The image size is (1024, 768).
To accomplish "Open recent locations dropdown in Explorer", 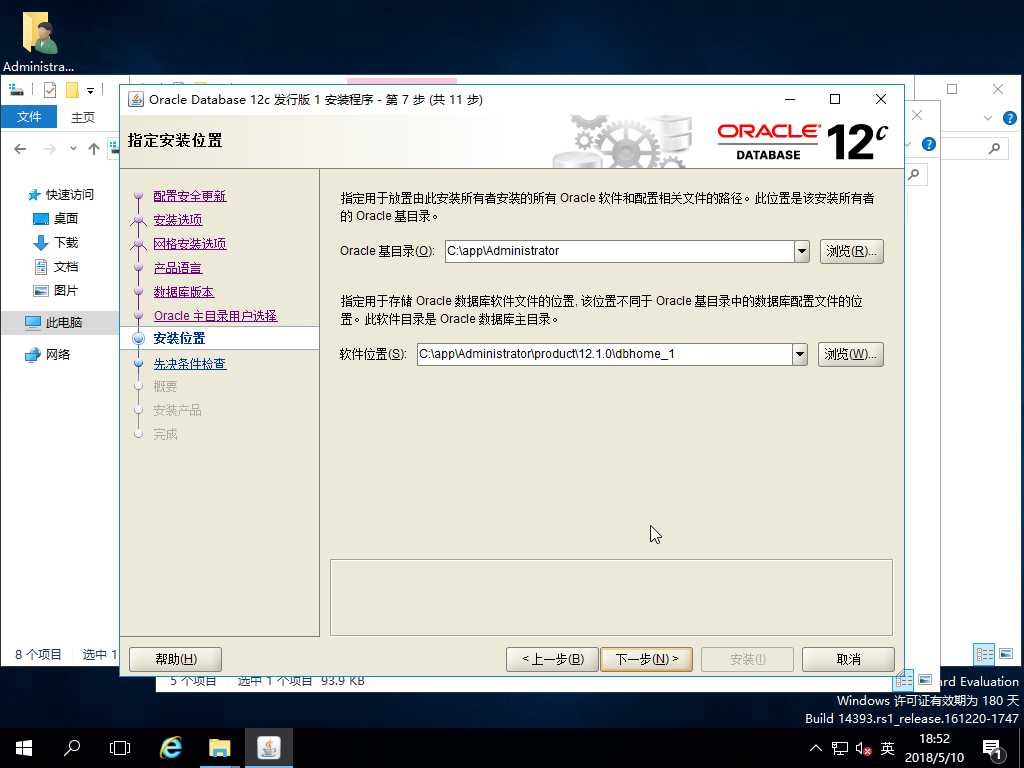I will 73,149.
